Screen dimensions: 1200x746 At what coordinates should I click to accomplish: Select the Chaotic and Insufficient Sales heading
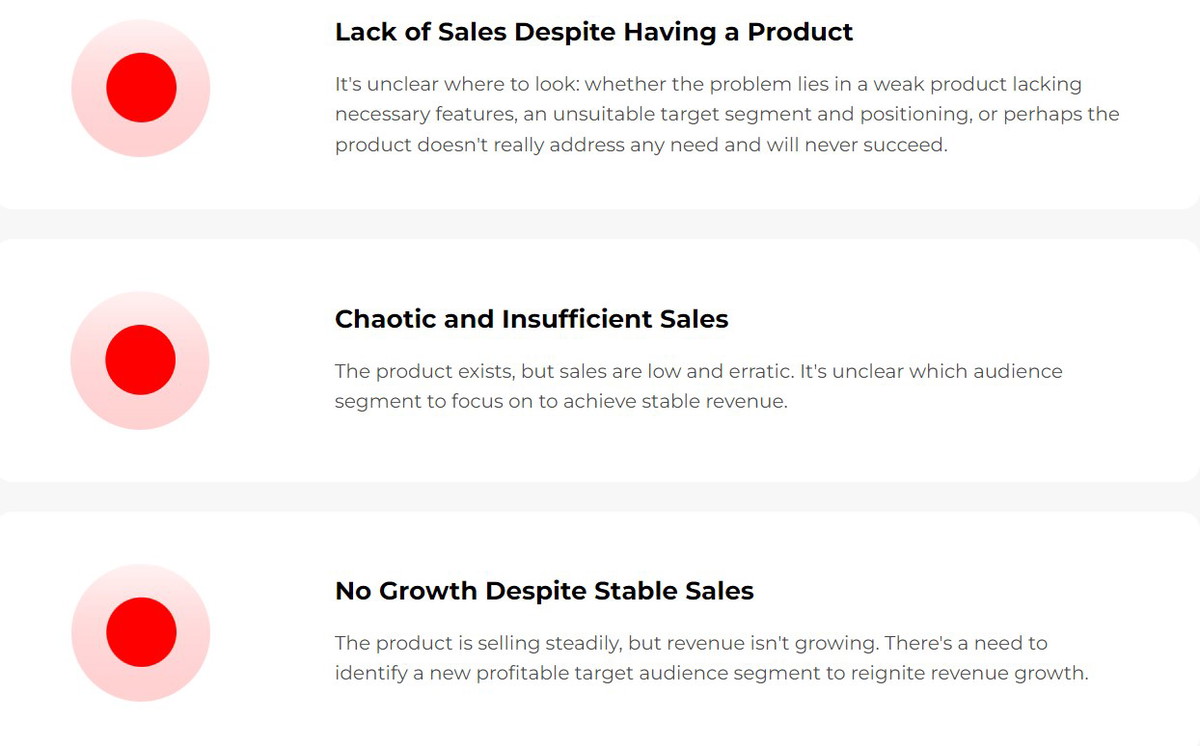(x=531, y=319)
